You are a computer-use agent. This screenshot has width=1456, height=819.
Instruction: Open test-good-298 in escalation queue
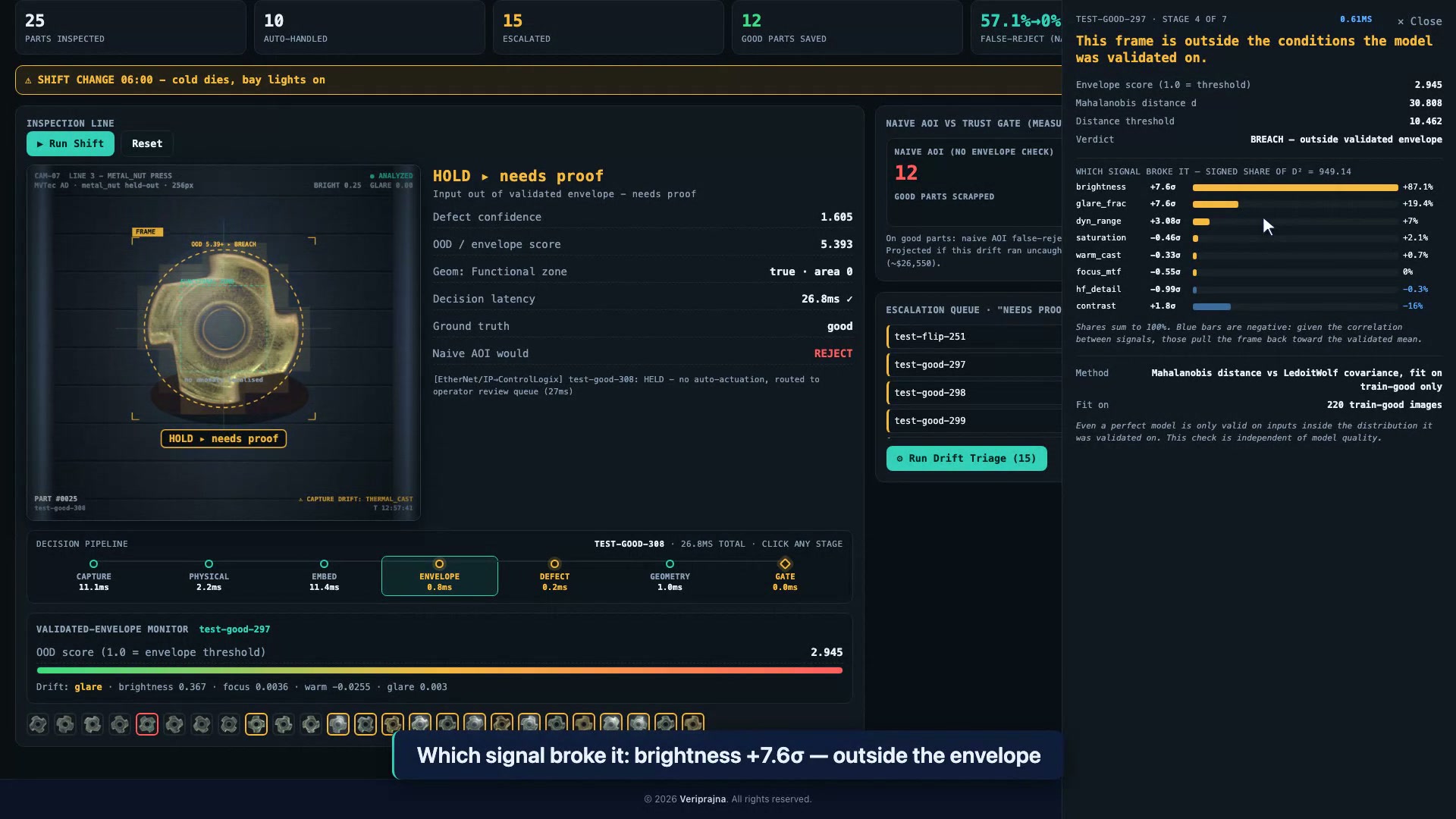point(974,392)
